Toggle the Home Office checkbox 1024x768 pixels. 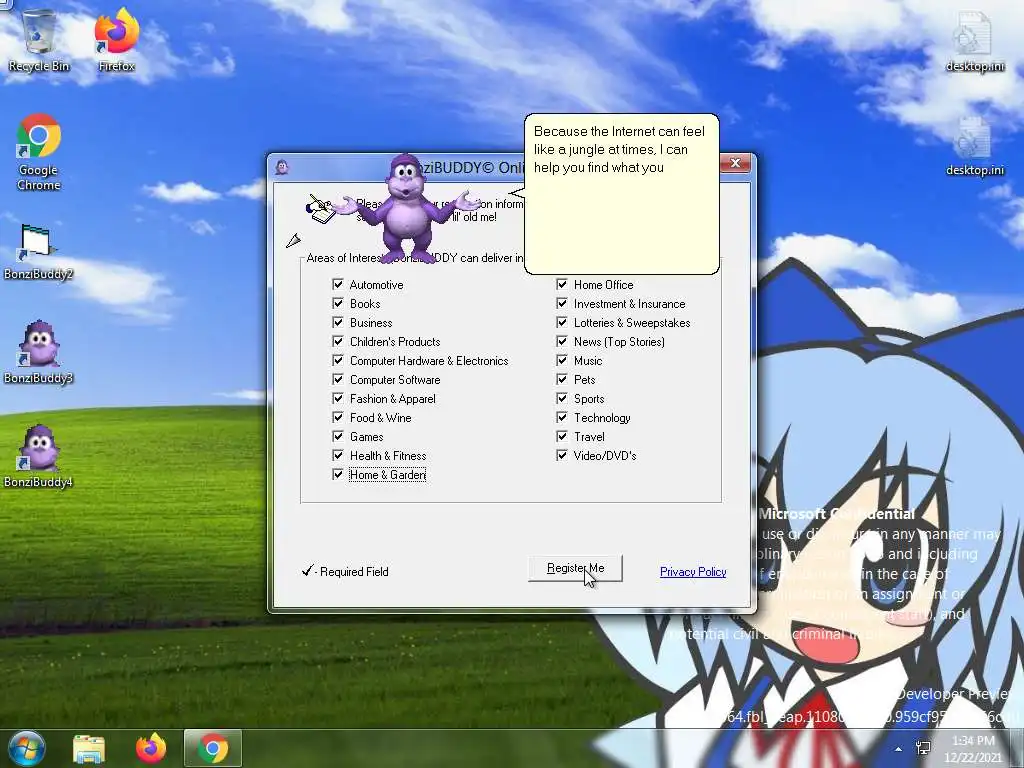(562, 284)
